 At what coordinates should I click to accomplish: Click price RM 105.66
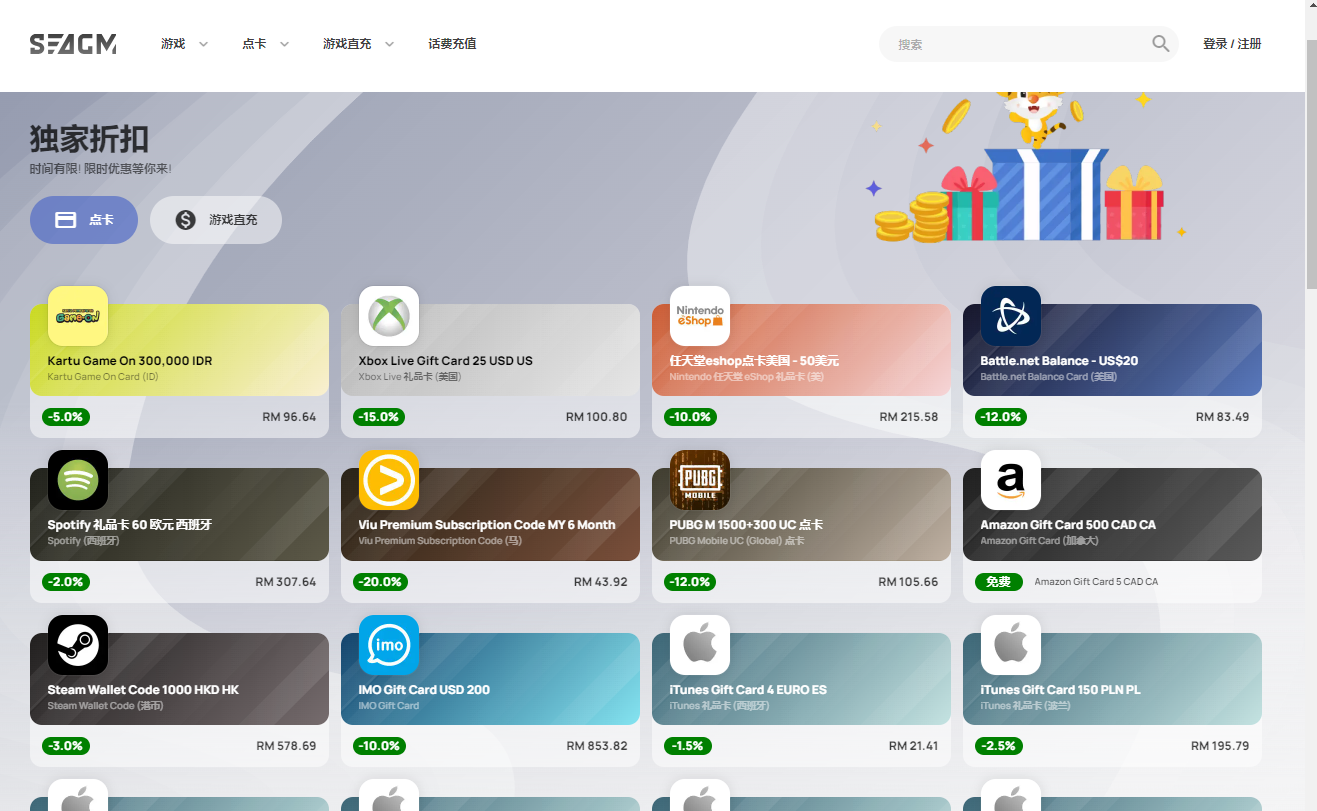908,581
